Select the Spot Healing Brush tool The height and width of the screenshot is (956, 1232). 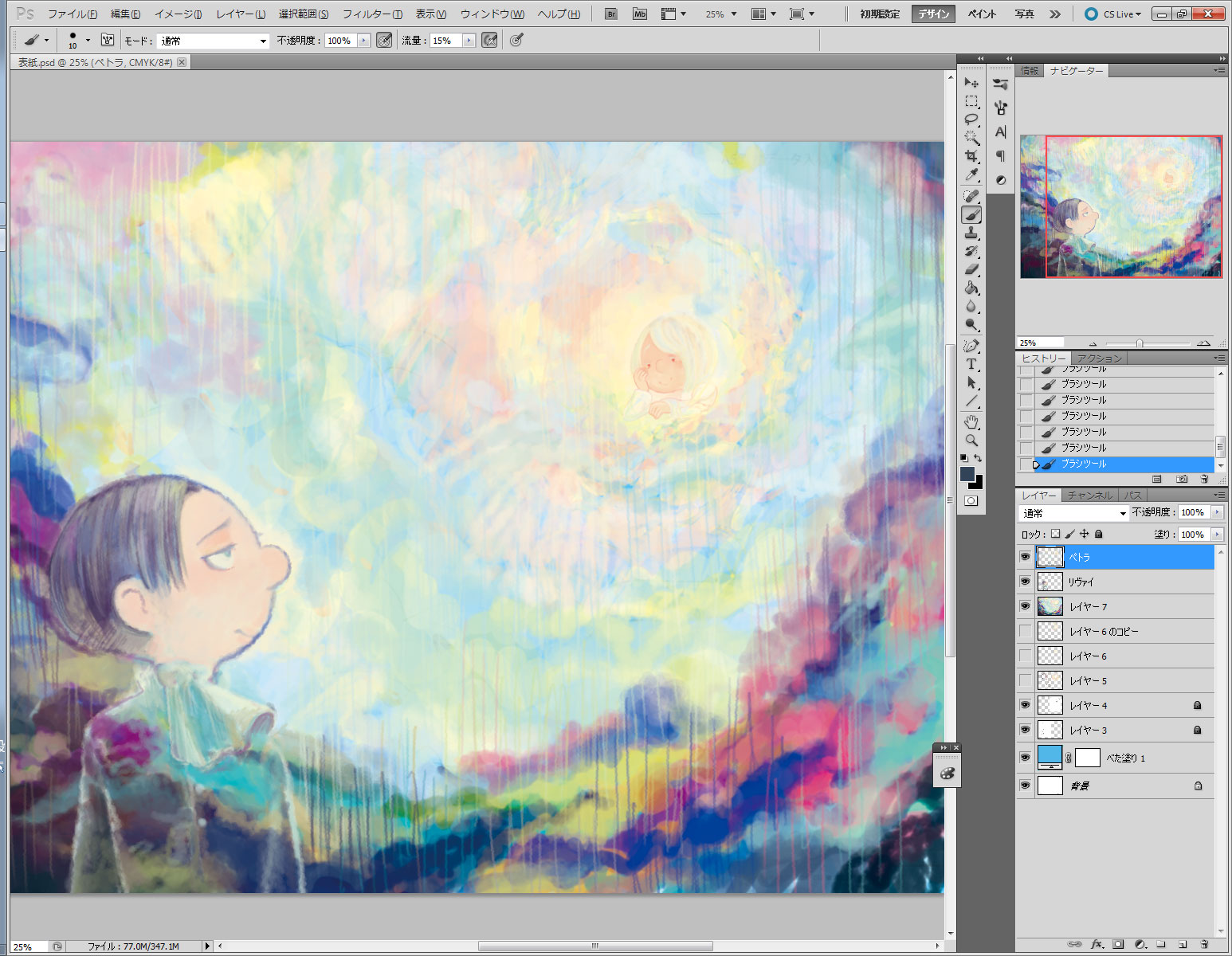[x=971, y=196]
